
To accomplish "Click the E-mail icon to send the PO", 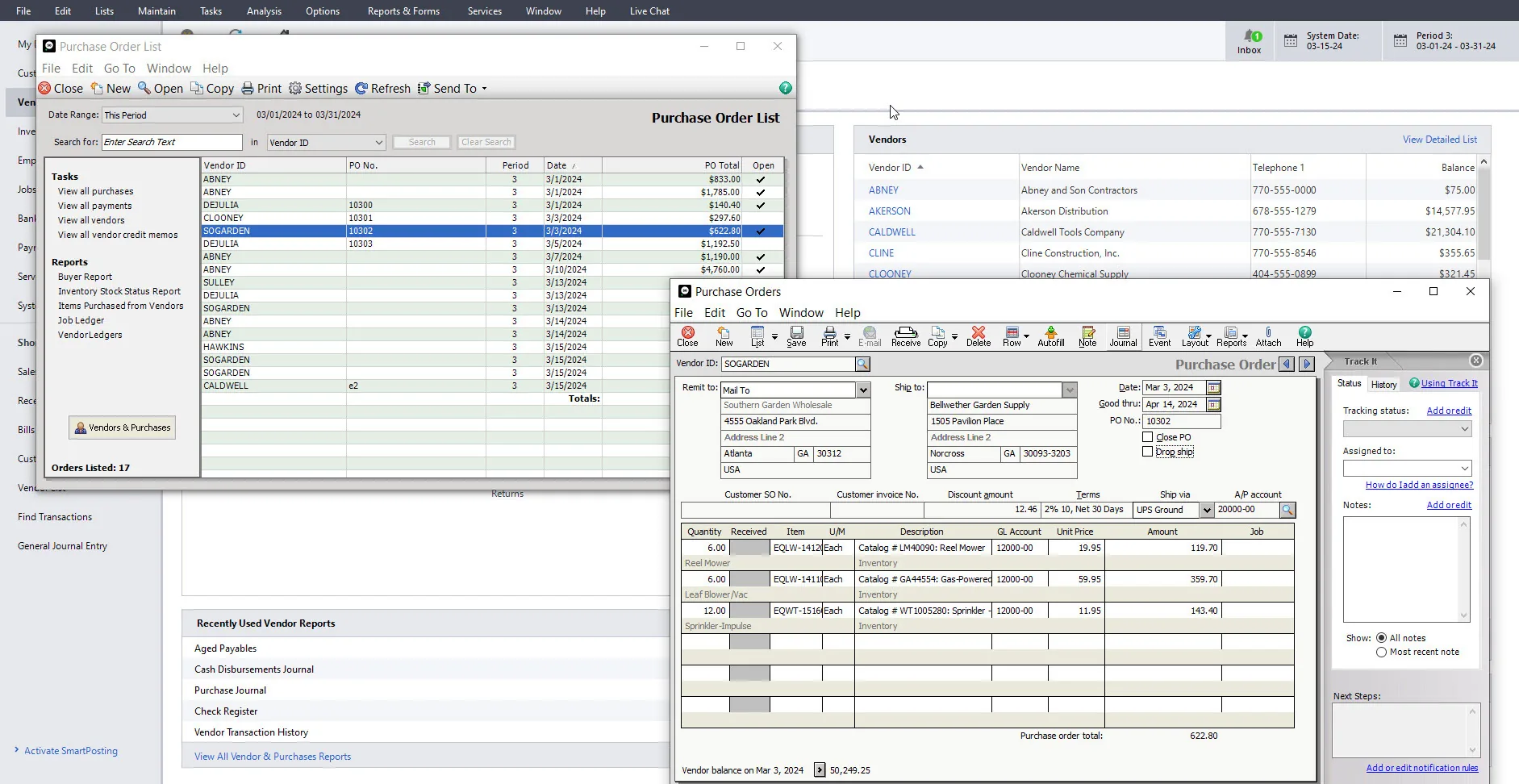I will coord(870,337).
